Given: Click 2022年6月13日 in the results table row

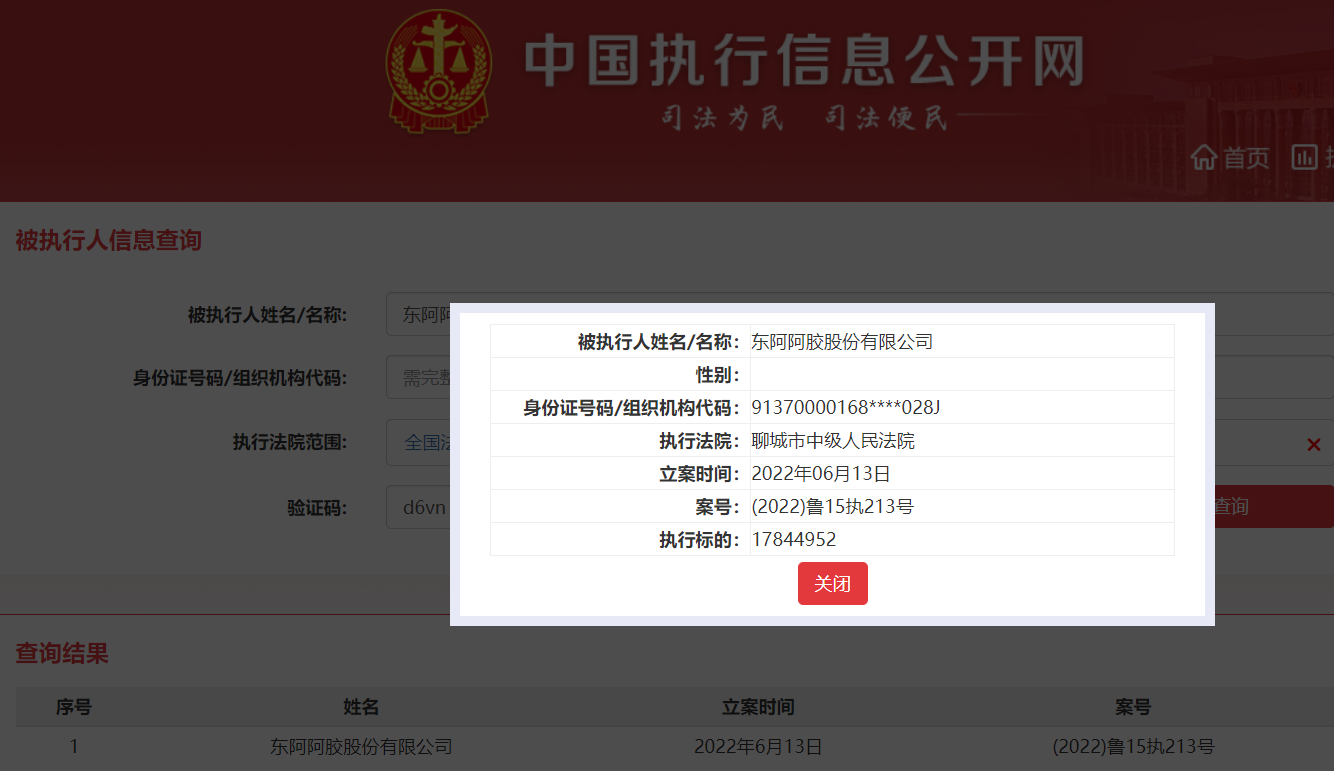Looking at the screenshot, I should (758, 747).
